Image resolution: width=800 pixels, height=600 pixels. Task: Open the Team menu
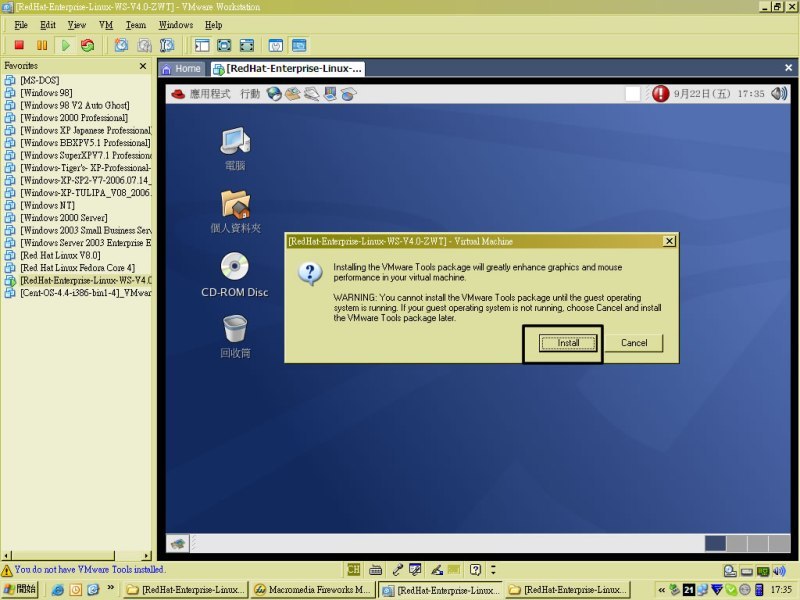136,25
